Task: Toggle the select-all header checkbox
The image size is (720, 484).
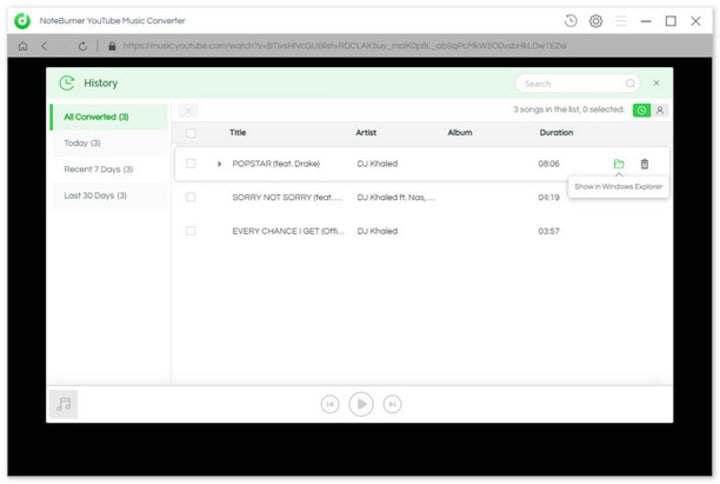Action: point(191,133)
